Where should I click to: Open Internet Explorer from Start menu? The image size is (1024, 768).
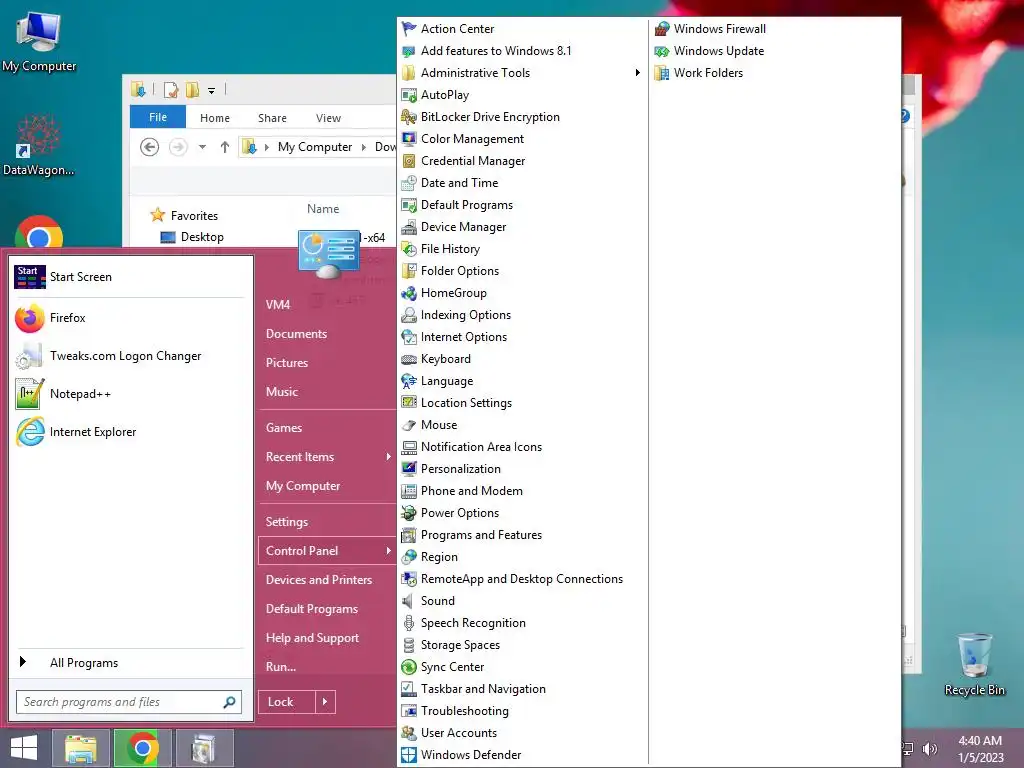point(131,432)
